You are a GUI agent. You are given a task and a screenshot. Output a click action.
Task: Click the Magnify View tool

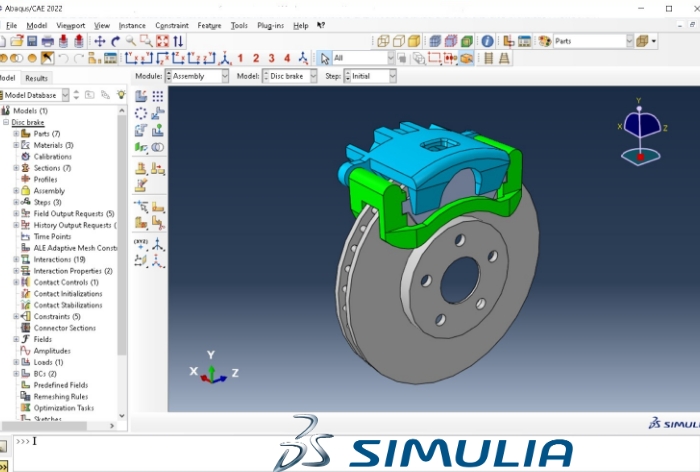tap(131, 41)
